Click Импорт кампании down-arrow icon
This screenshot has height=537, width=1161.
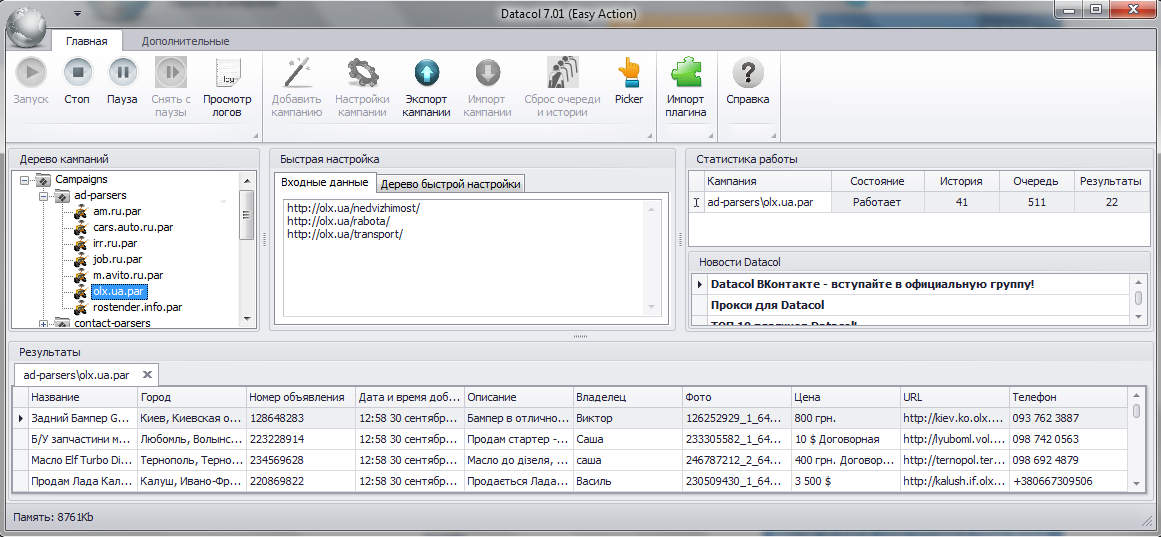pyautogui.click(x=486, y=73)
